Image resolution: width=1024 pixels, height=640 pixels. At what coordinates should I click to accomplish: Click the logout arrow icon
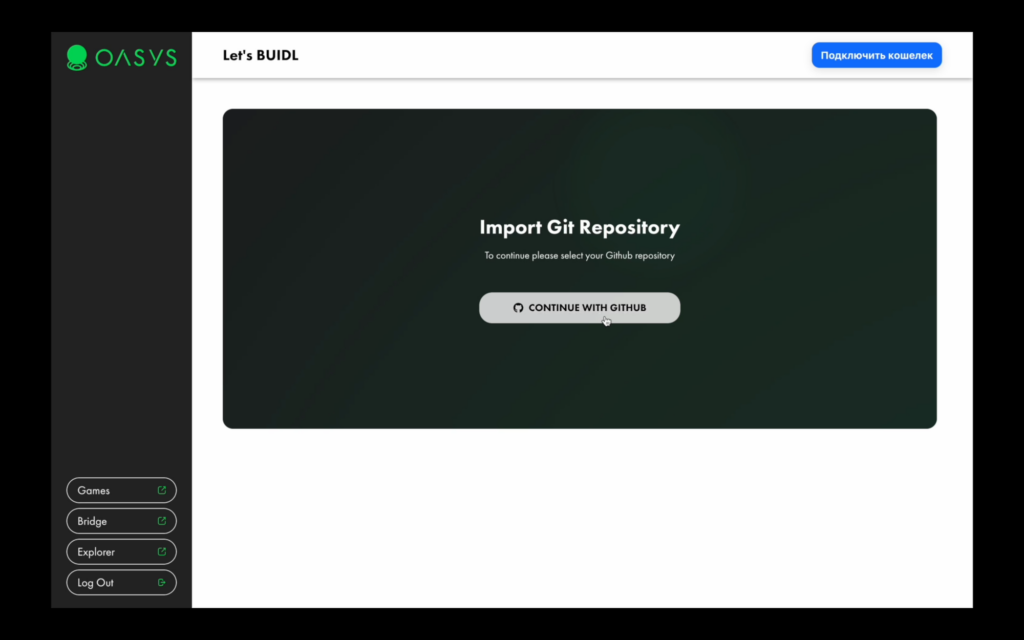(162, 583)
